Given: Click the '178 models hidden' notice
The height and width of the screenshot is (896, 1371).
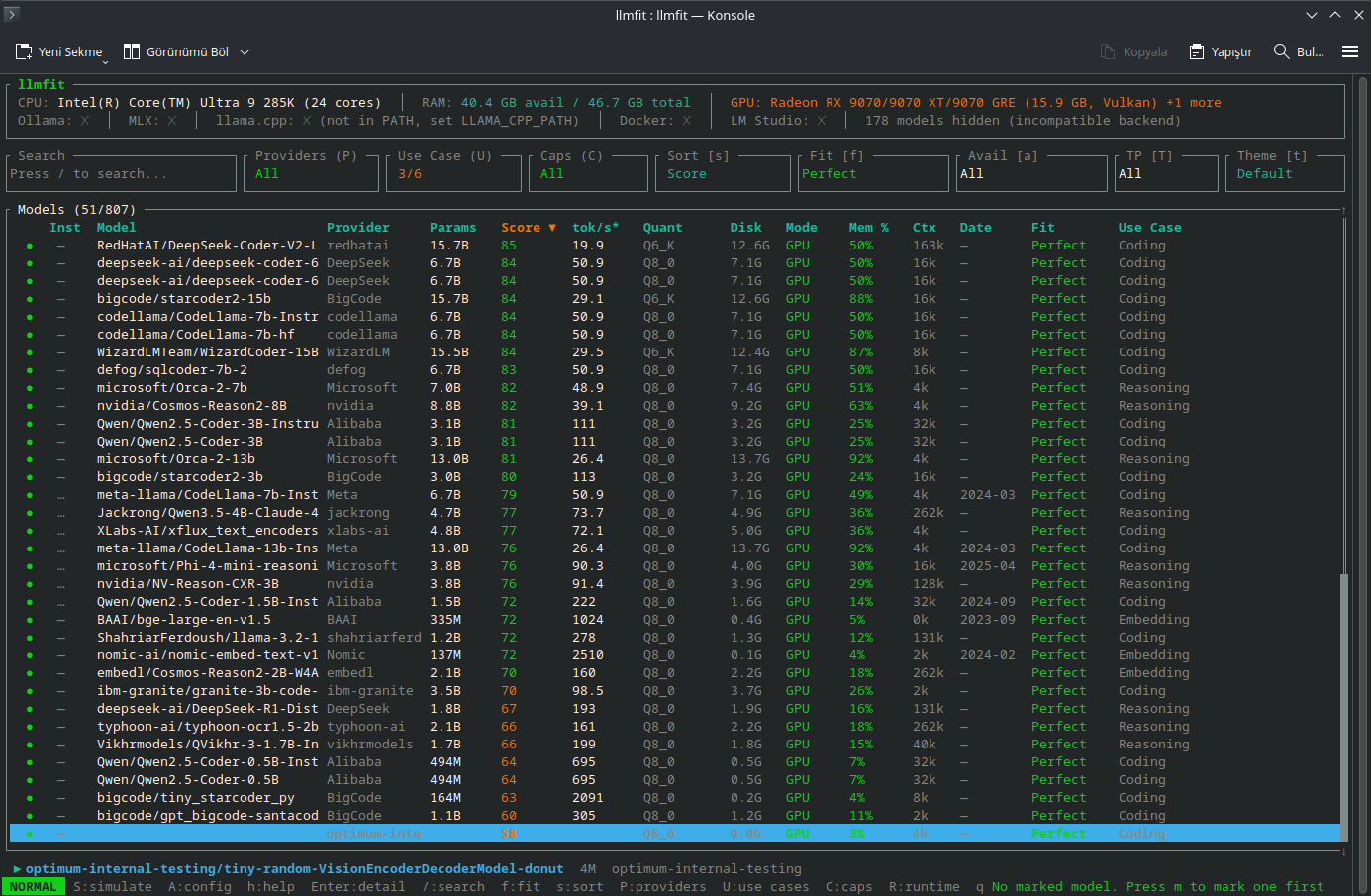Looking at the screenshot, I should coord(1024,121).
